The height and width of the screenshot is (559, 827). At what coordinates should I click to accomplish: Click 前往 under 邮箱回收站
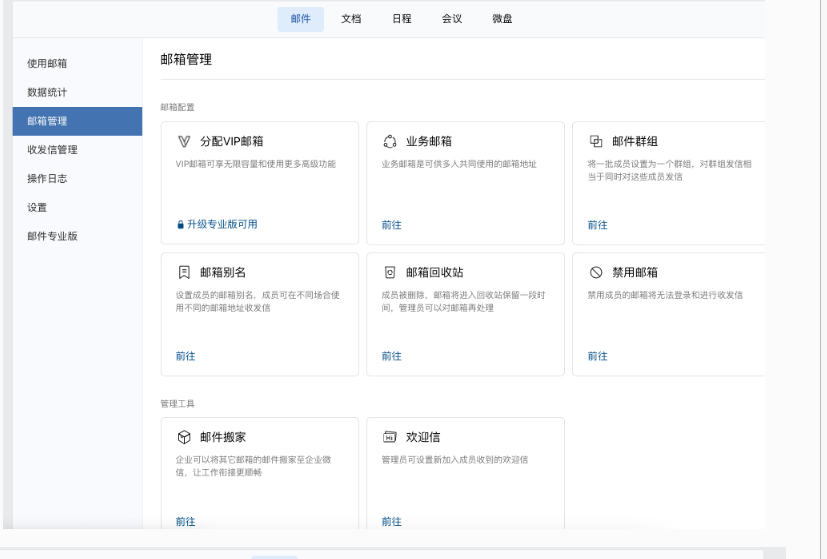click(391, 356)
